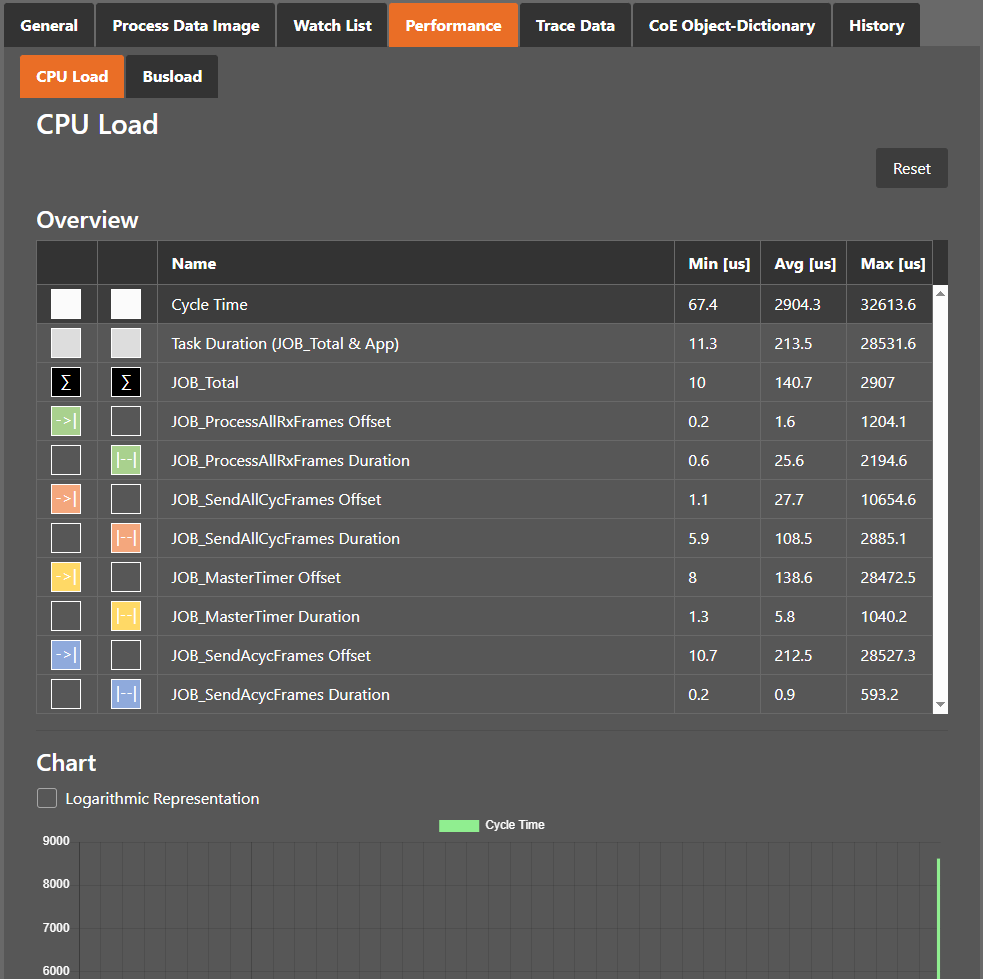The height and width of the screenshot is (979, 983).
Task: Click the Avg [us] column header
Action: pos(804,263)
